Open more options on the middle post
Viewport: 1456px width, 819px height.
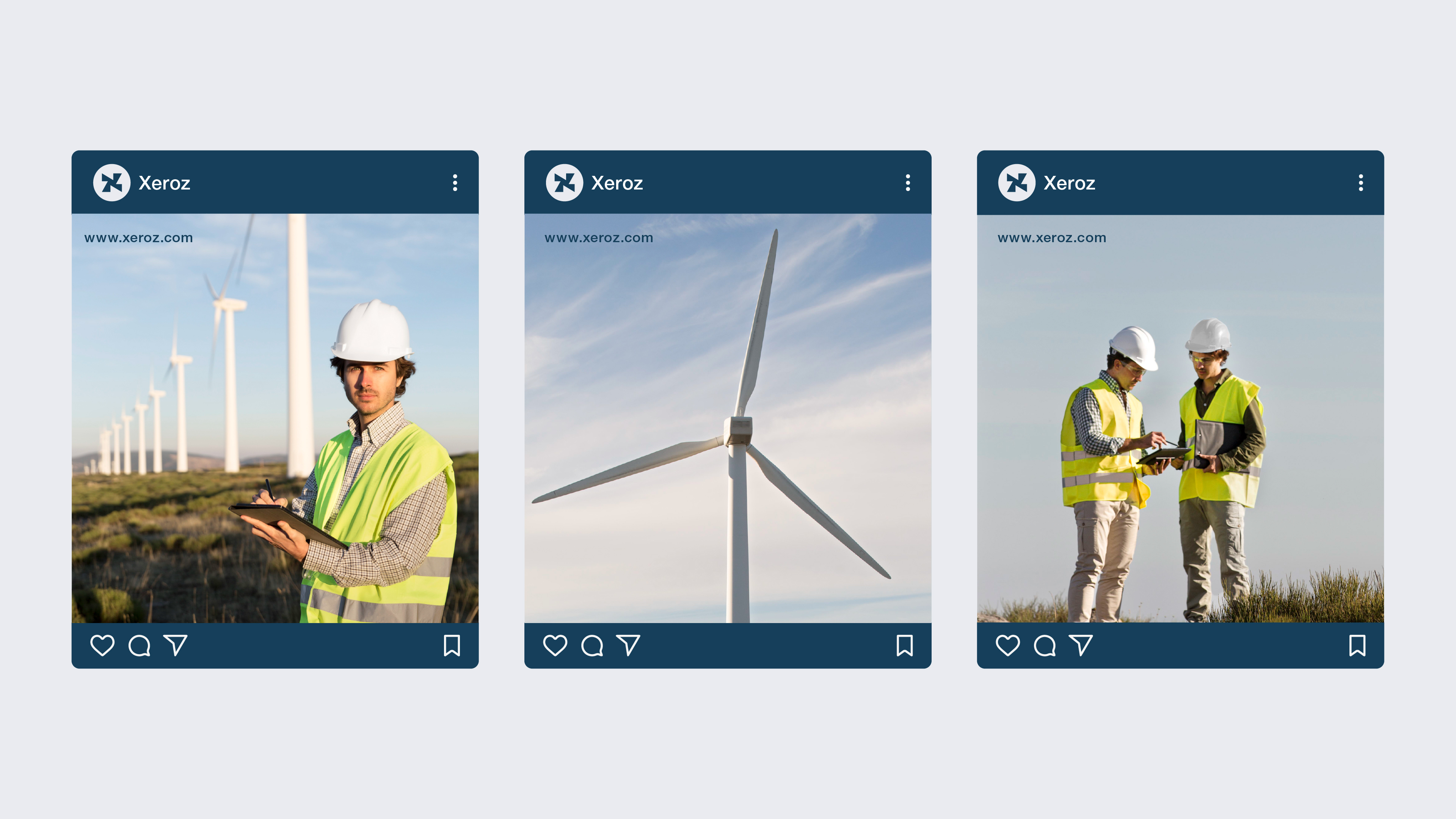908,182
